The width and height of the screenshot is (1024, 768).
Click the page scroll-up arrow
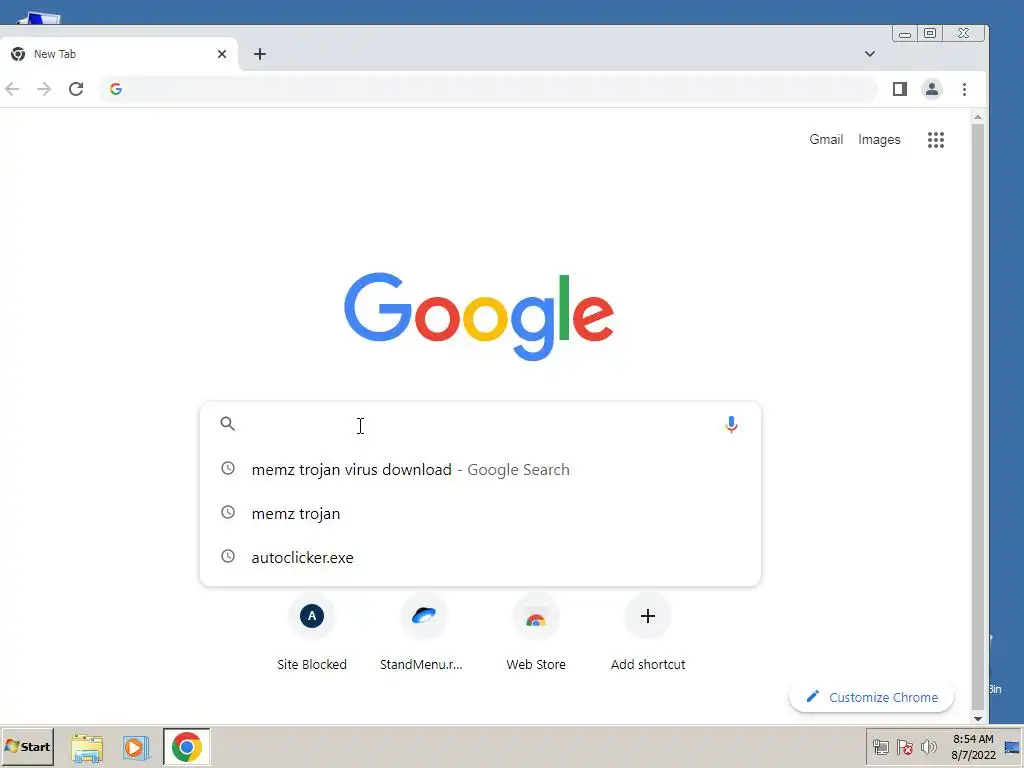[x=978, y=118]
